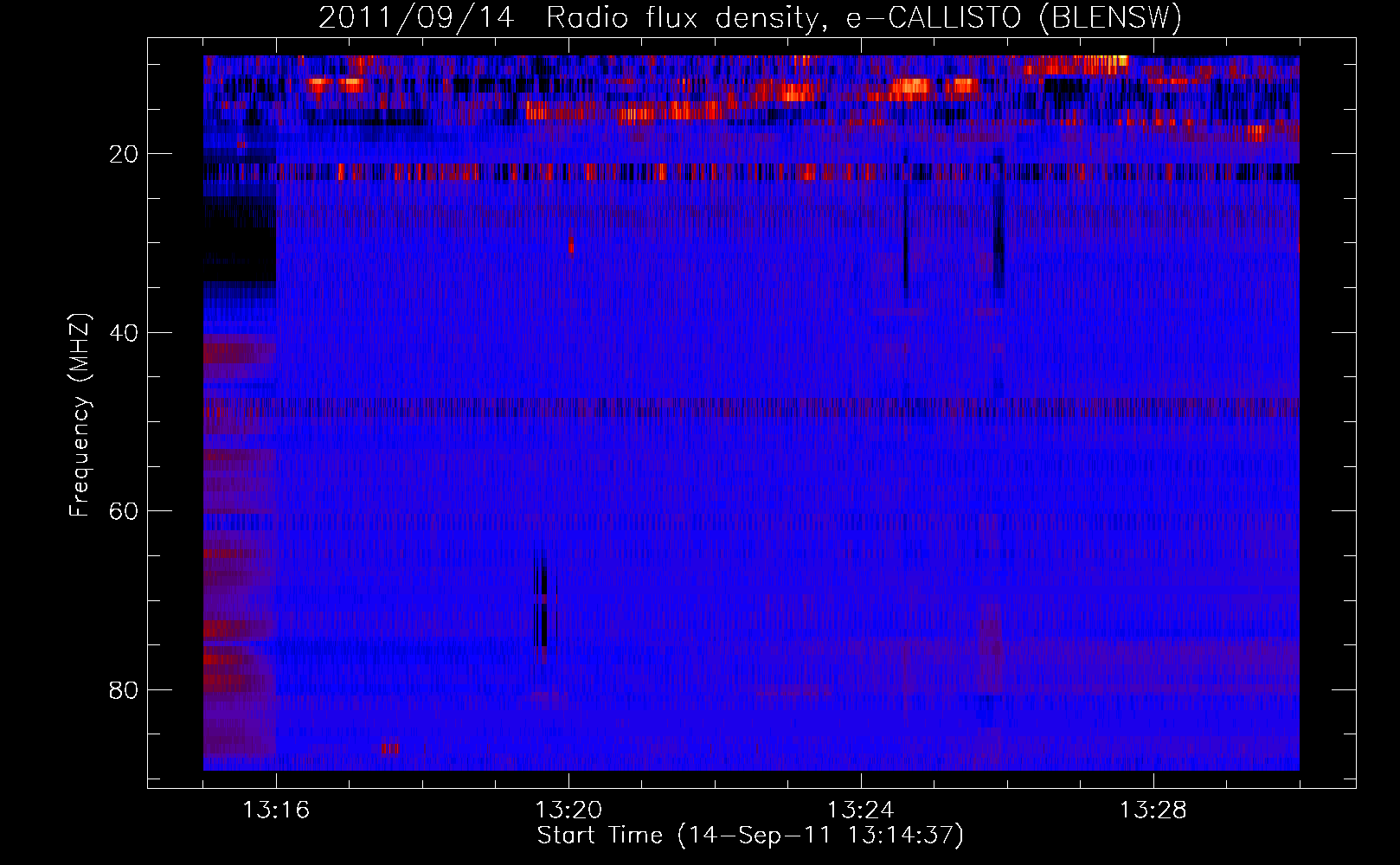Click the 'Start Time (14-Sep-11 13:14:37)' label
The image size is (1400, 865).
750,836
